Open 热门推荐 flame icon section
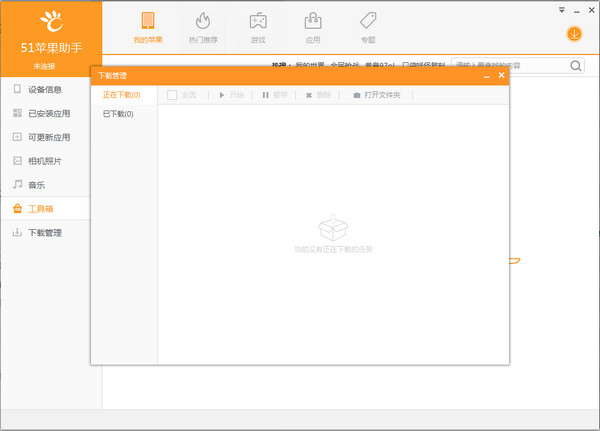The image size is (600, 431). pyautogui.click(x=202, y=28)
